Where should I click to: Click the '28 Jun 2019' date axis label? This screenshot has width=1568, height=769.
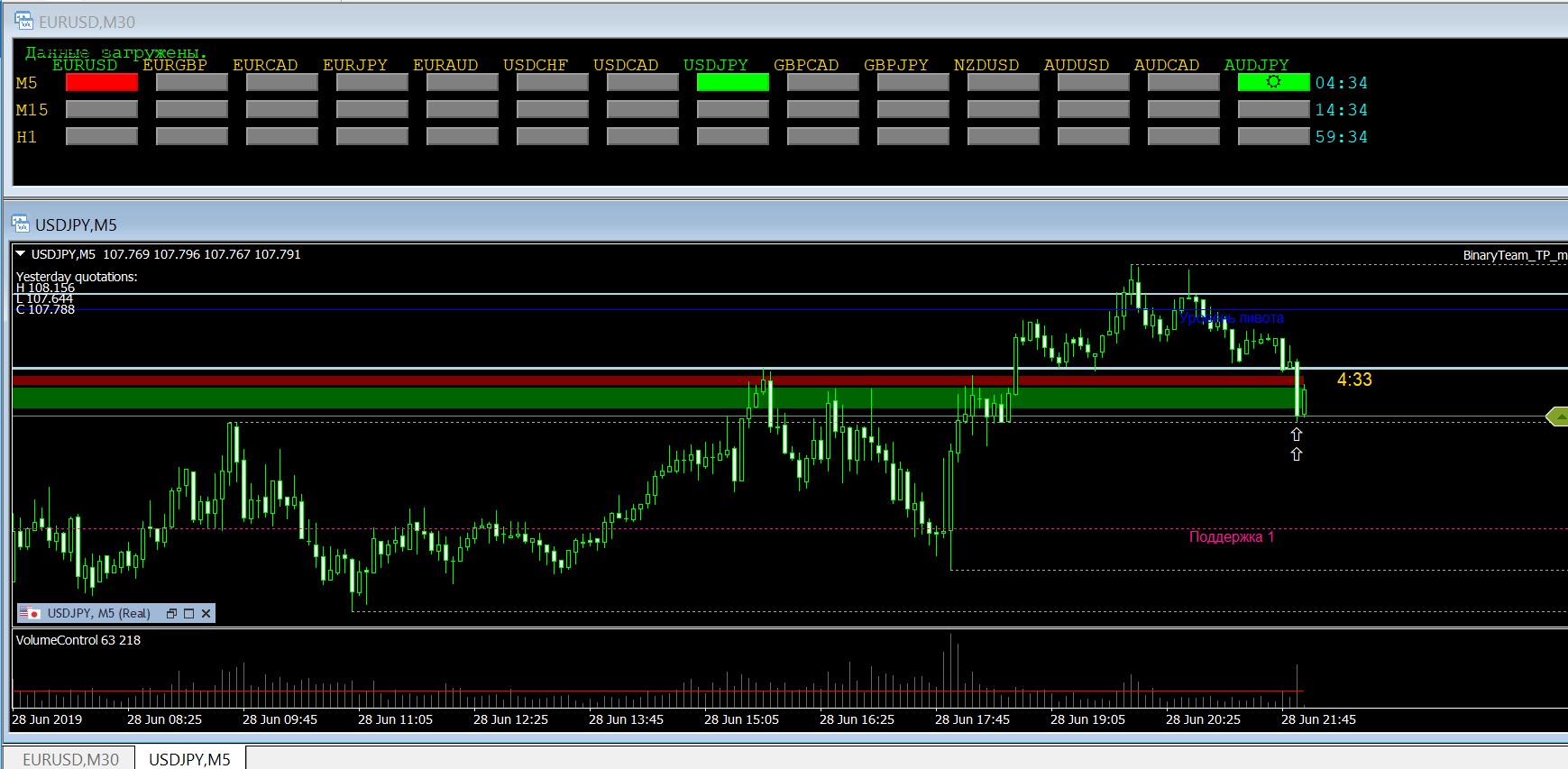[x=47, y=719]
